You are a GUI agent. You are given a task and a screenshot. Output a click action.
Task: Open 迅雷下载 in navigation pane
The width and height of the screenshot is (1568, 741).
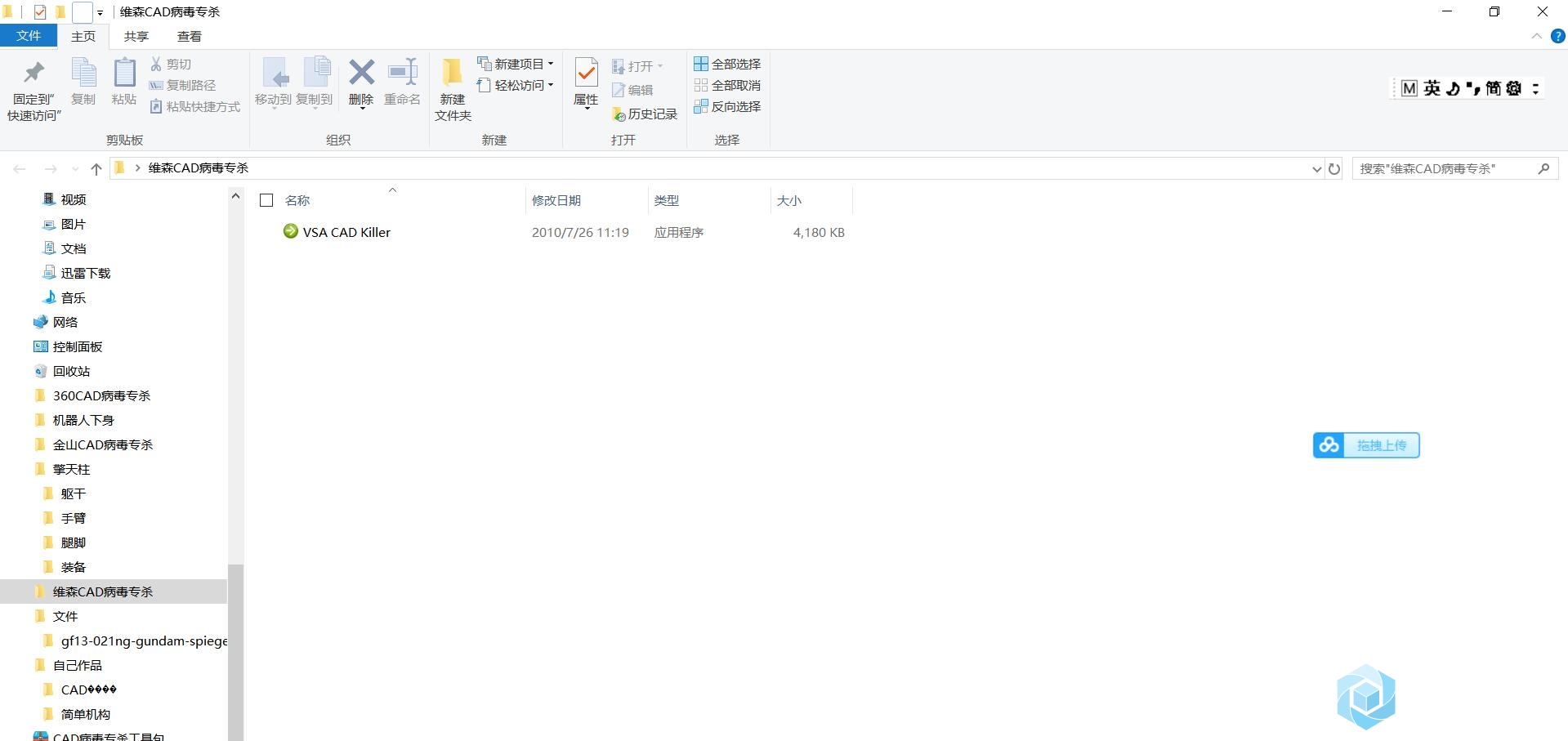pos(86,273)
